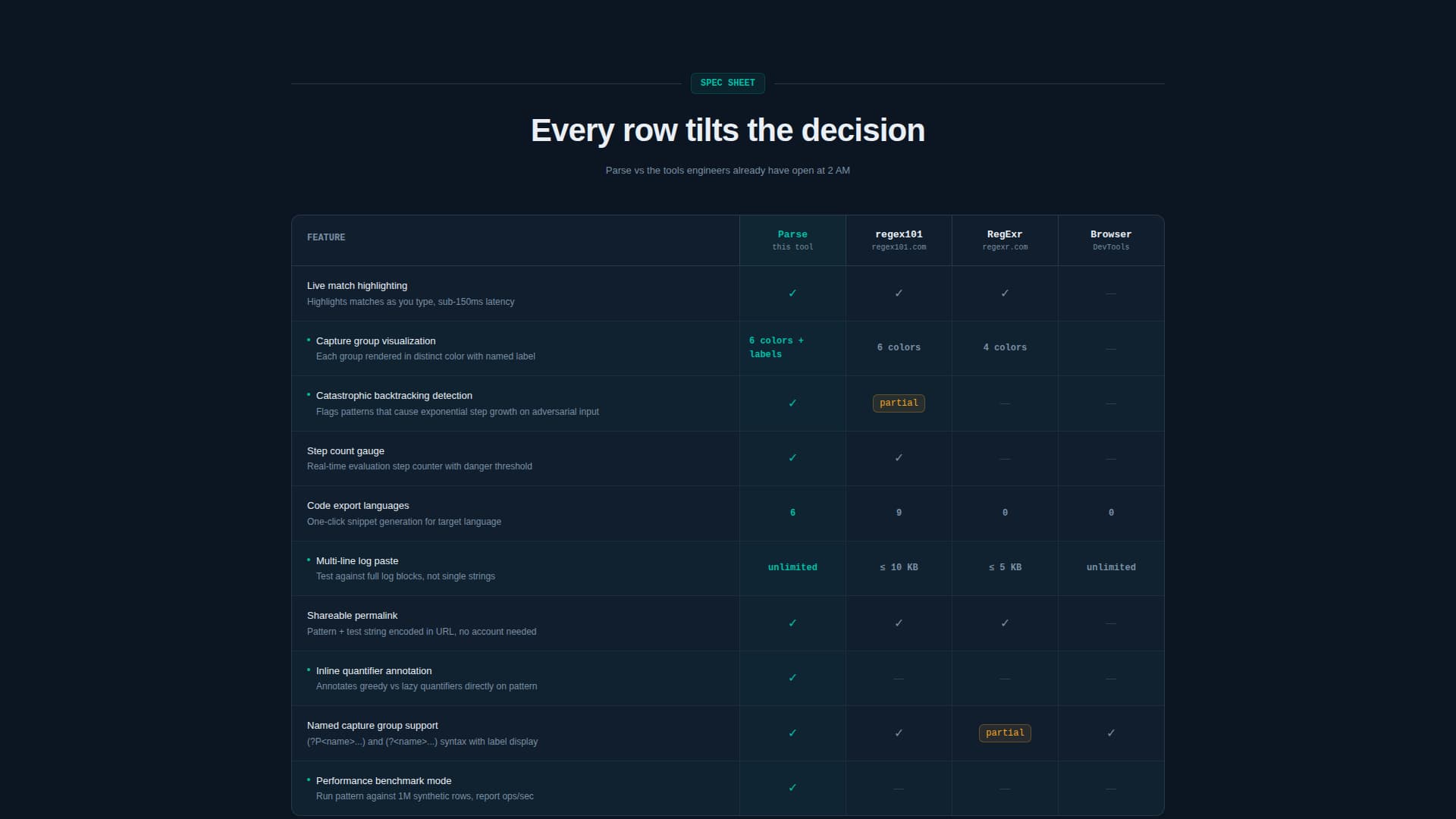Click the FEATURE column header
Image resolution: width=1456 pixels, height=819 pixels.
pyautogui.click(x=516, y=240)
